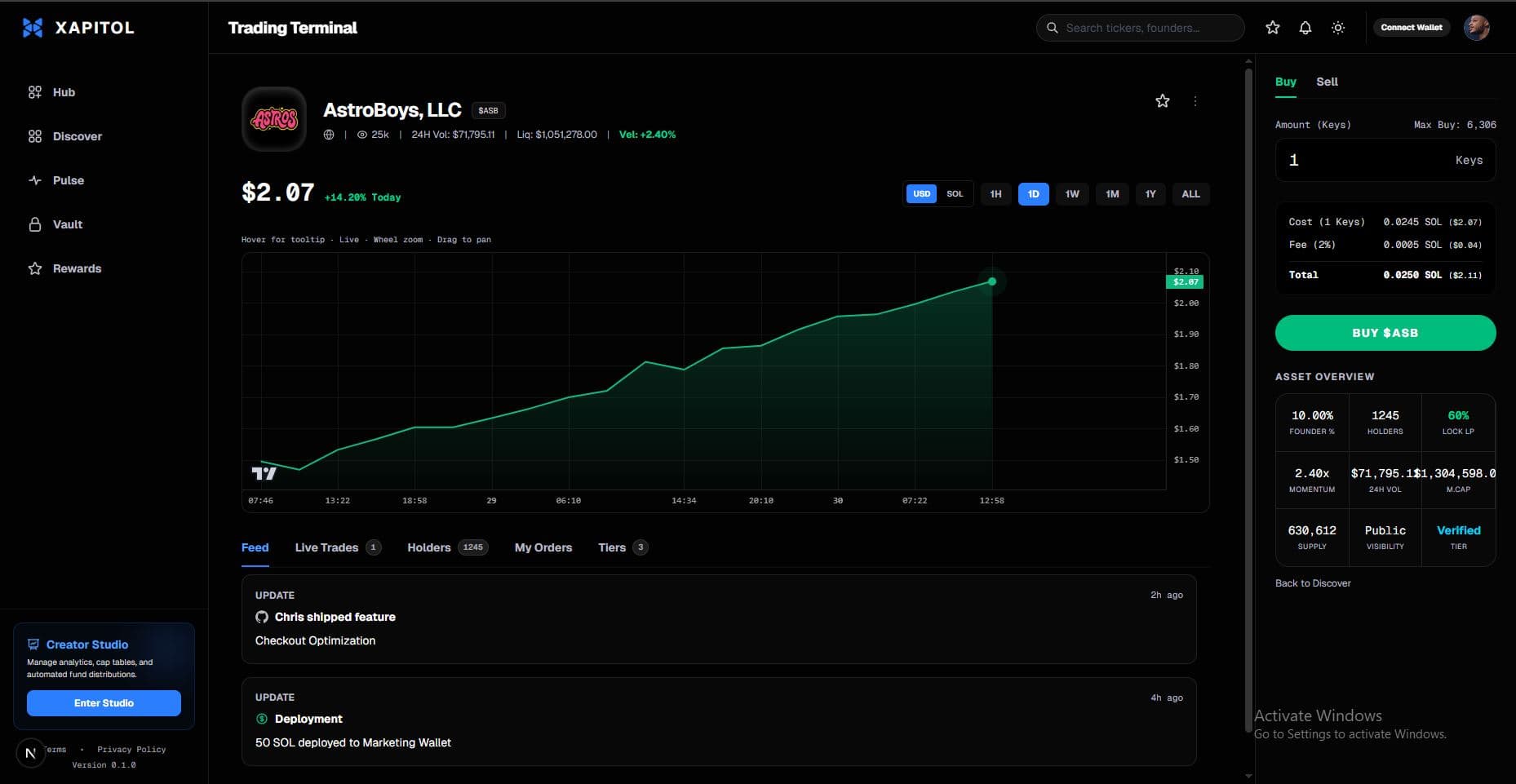Click the green price point on chart
The image size is (1516, 784).
pyautogui.click(x=992, y=281)
